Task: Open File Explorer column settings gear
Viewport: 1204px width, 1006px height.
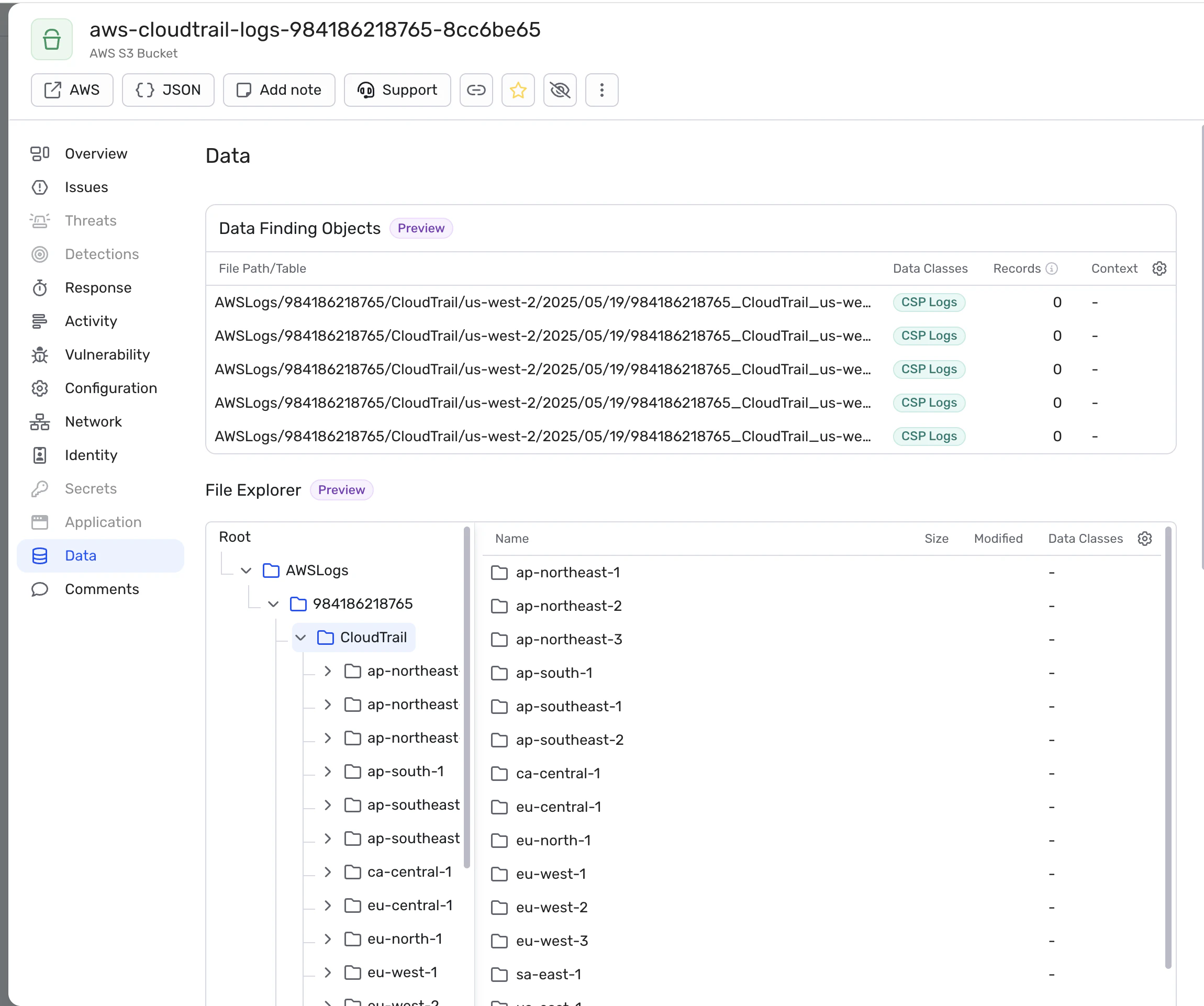Action: pos(1144,538)
